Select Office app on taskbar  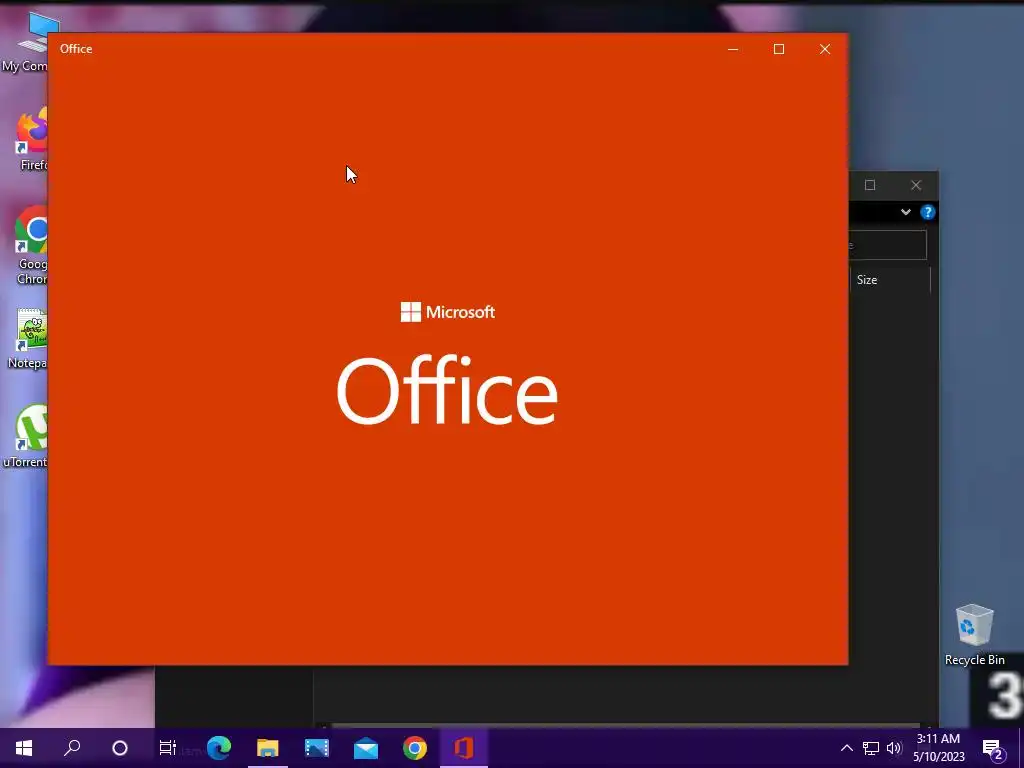coord(464,748)
